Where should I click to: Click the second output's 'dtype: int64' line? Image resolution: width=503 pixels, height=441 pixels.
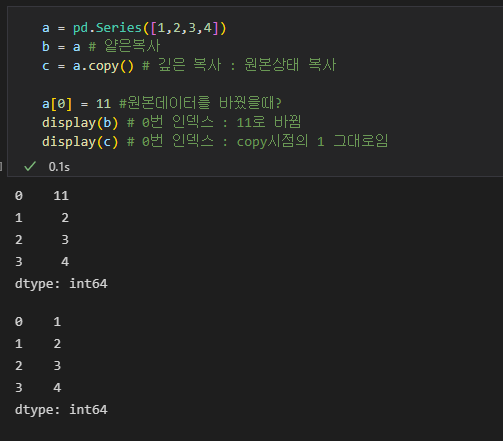pos(61,410)
